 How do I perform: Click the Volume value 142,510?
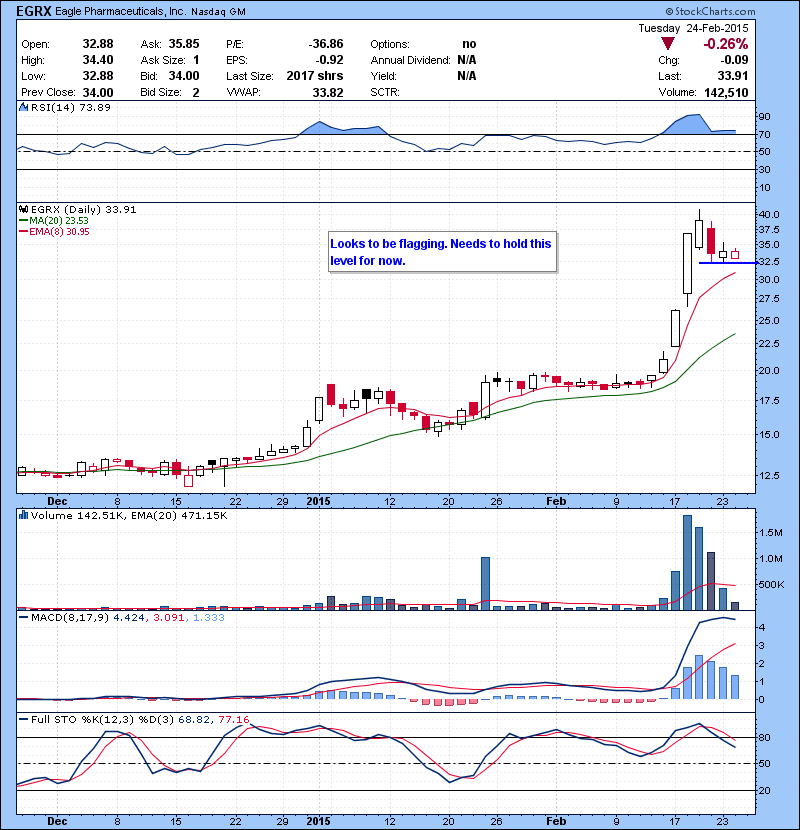coord(726,93)
